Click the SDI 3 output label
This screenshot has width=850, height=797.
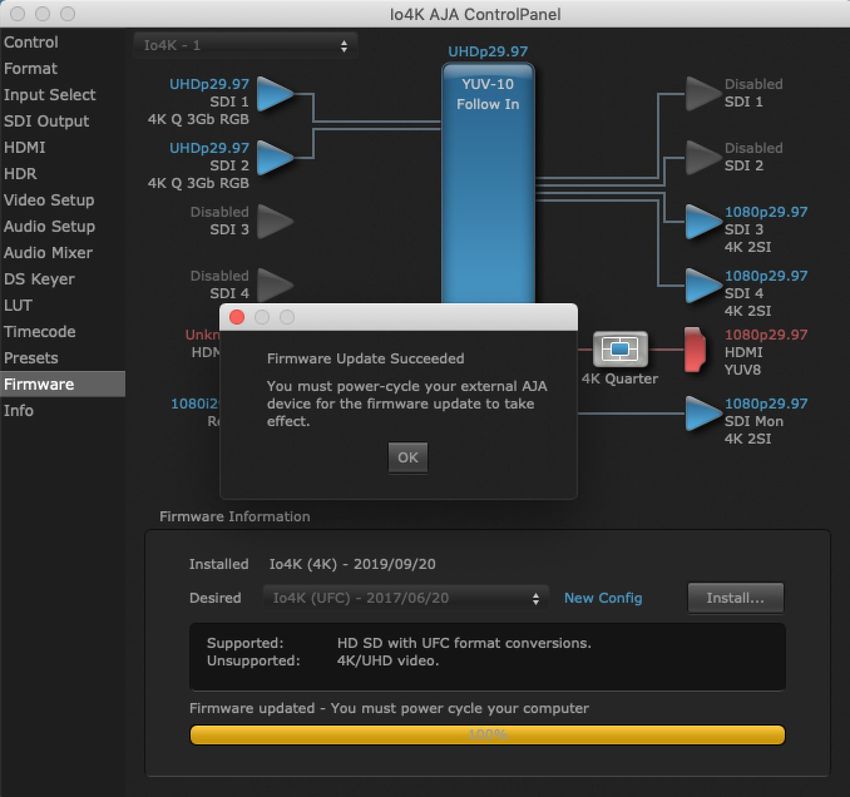click(744, 229)
